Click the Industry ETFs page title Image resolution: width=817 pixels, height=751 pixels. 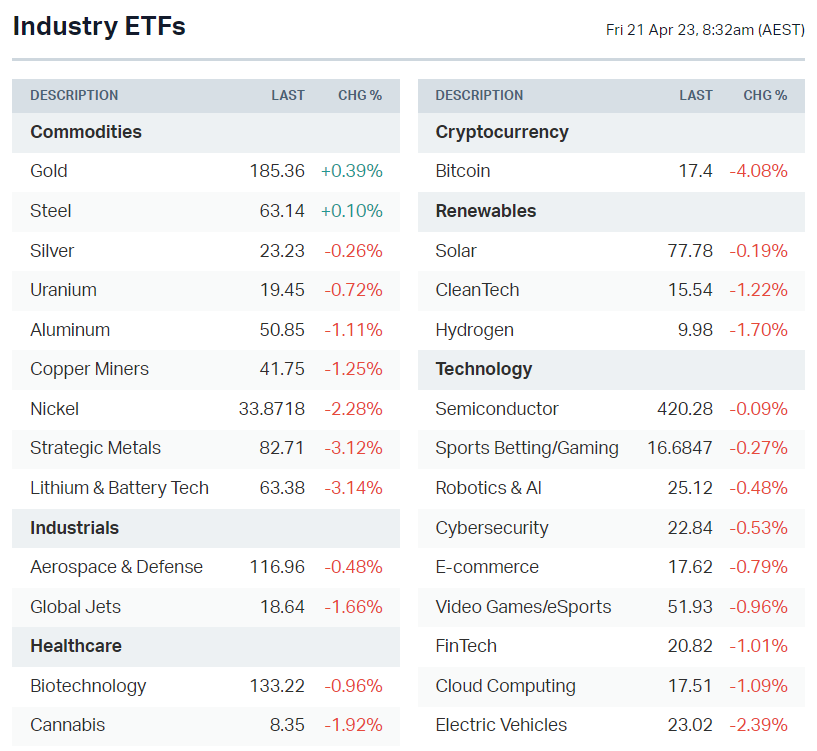pos(99,27)
